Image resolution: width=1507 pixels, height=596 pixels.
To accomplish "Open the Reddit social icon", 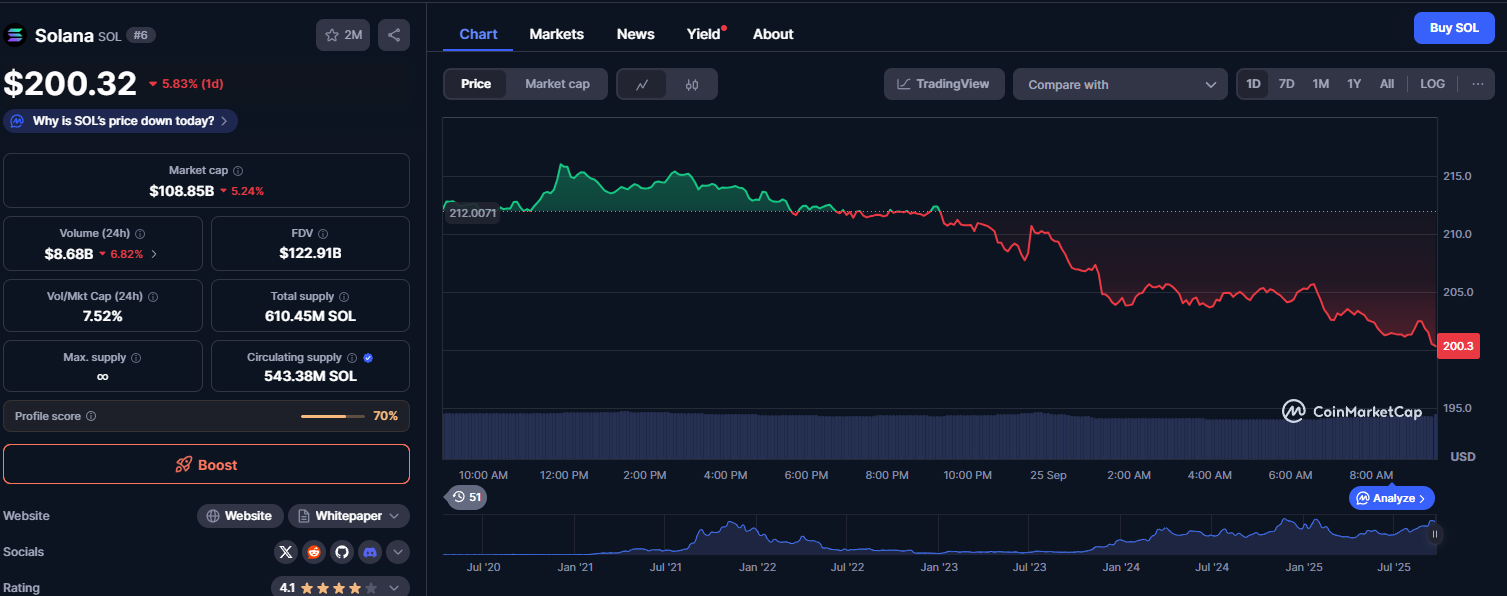I will click(314, 552).
